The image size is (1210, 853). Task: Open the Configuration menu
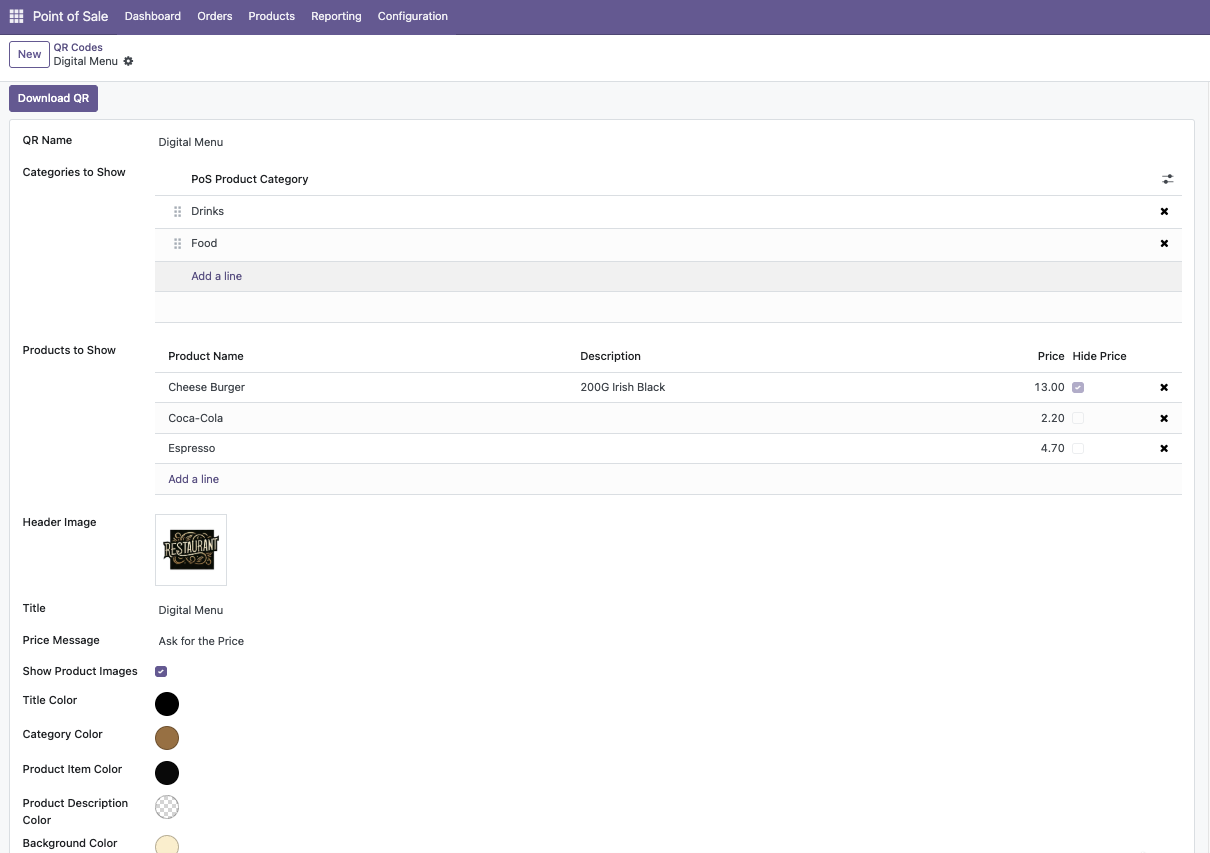click(413, 16)
